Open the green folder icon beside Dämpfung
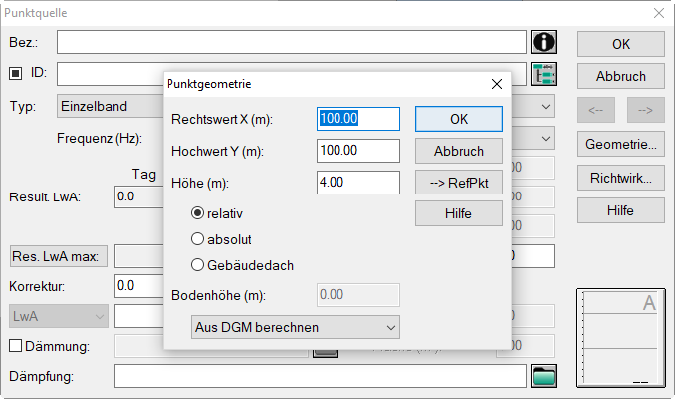The height and width of the screenshot is (399, 675). 544,376
